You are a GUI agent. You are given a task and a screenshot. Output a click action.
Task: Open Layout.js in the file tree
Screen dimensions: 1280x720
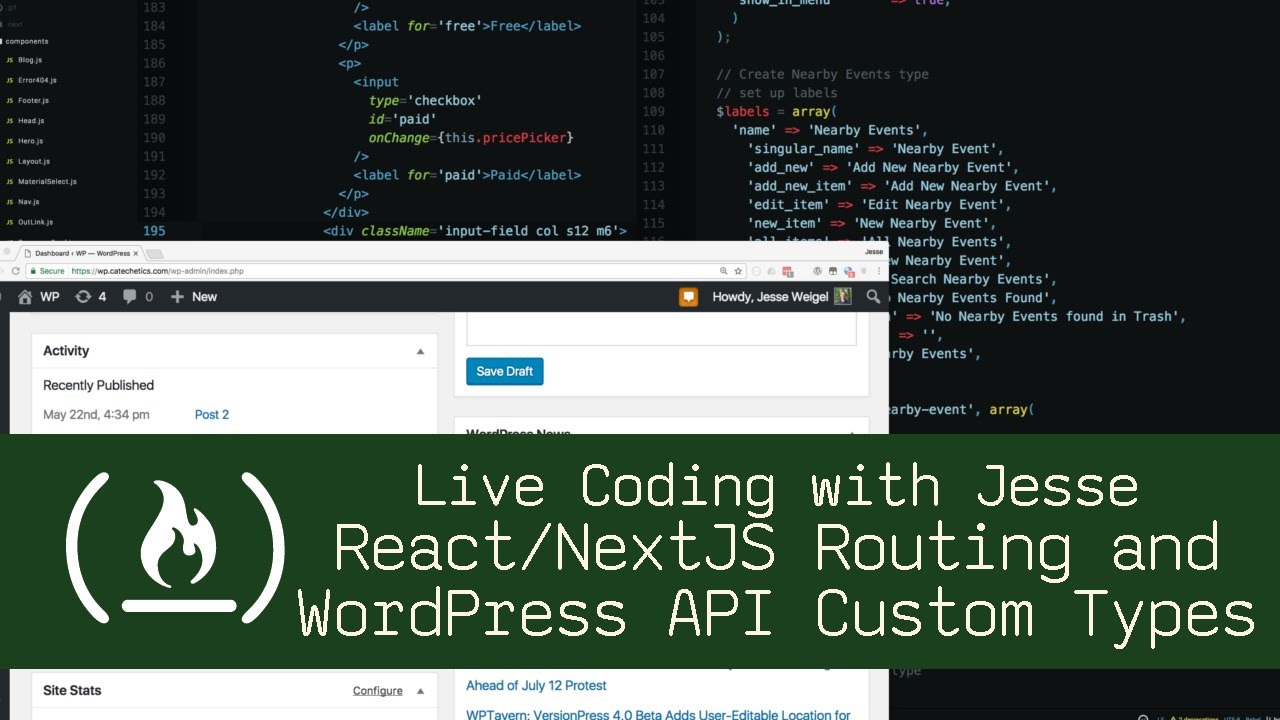pos(33,161)
